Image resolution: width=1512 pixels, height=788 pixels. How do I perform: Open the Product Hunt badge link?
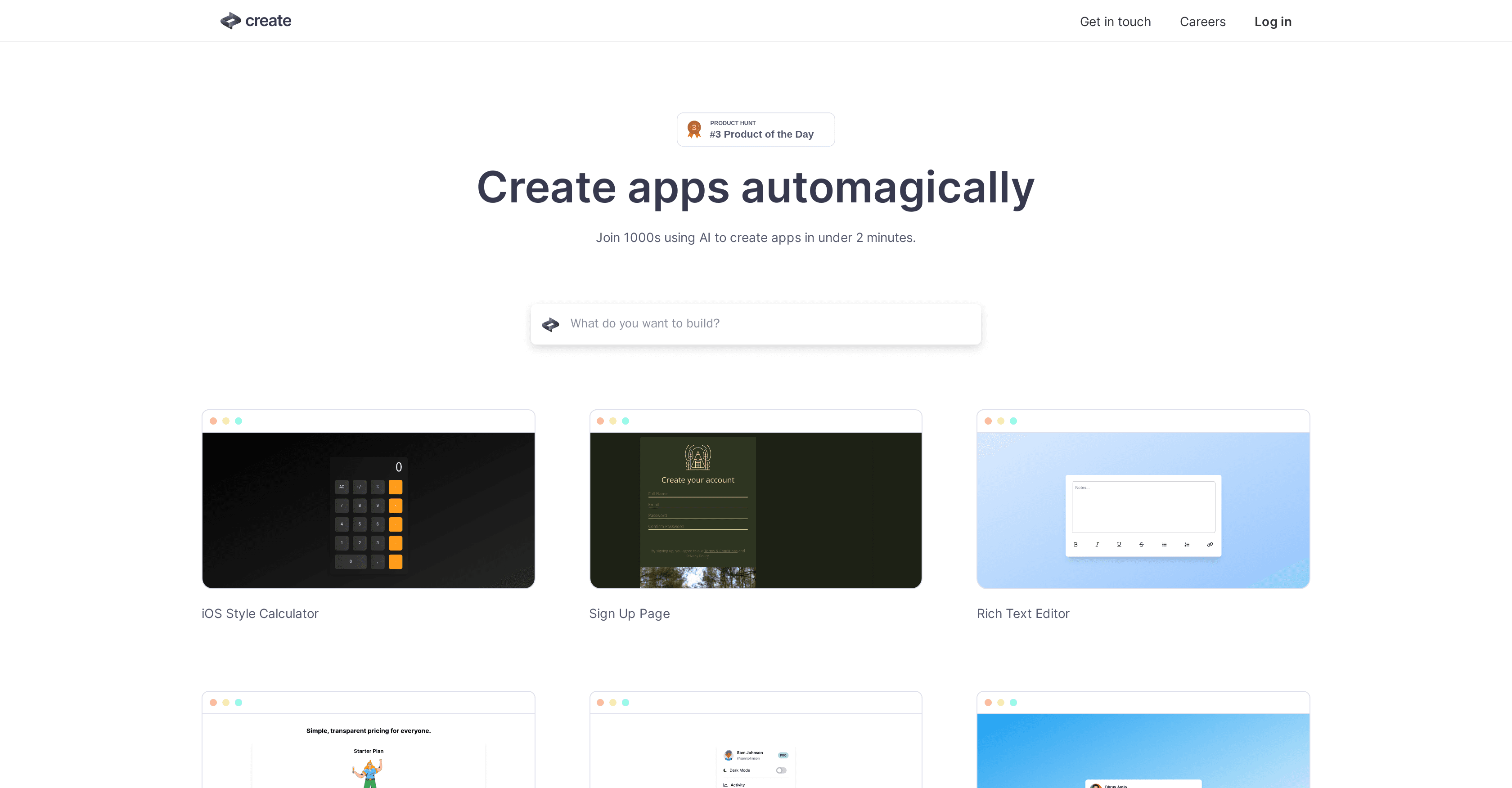tap(756, 129)
